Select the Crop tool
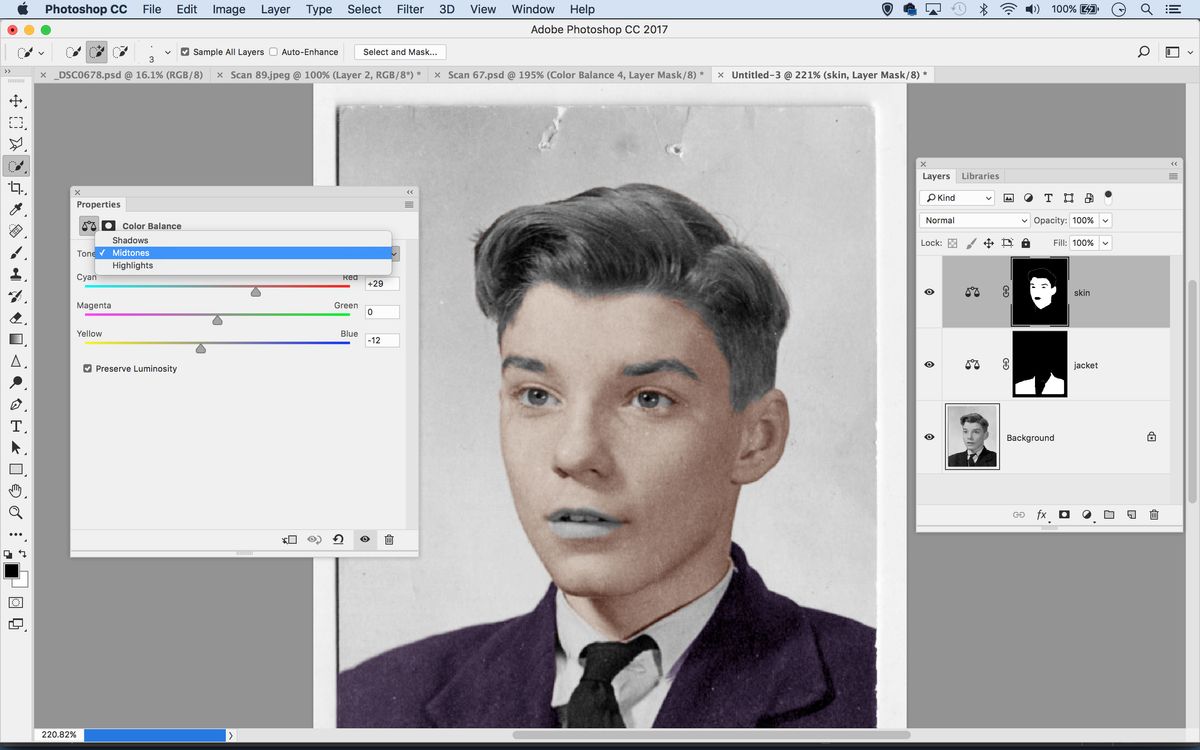The image size is (1200, 750). coord(16,188)
